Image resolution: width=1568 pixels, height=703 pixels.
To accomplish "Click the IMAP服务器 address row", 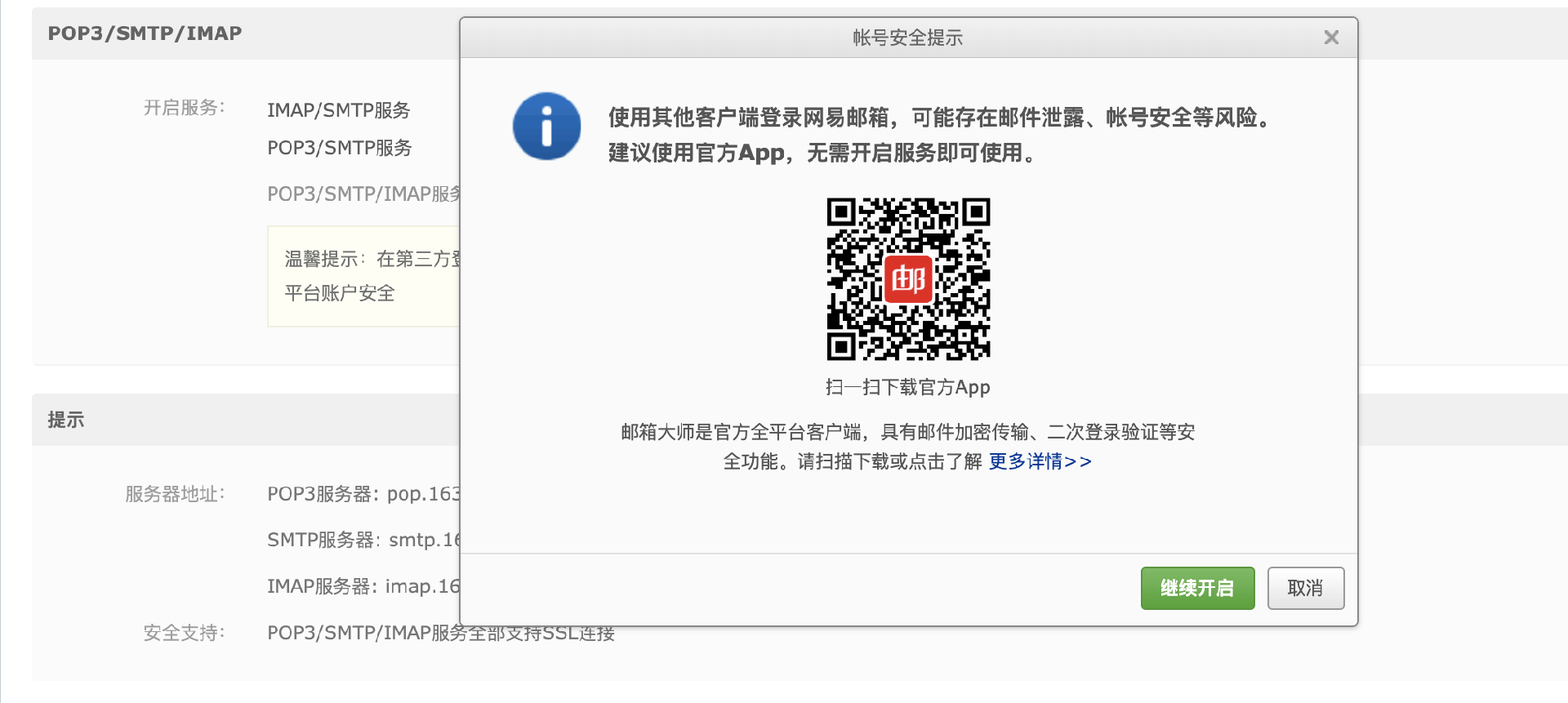I will tap(363, 586).
